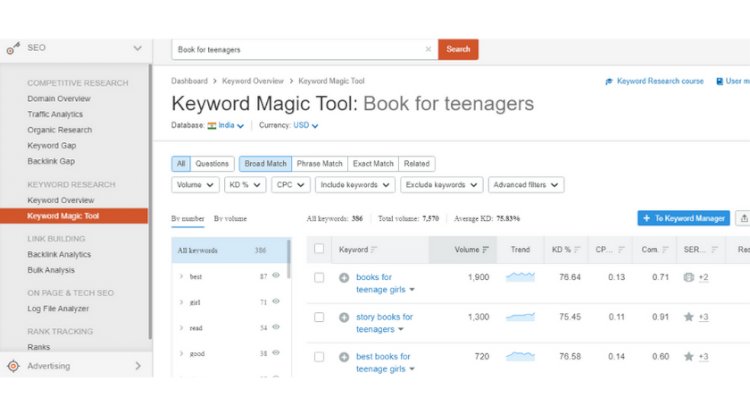Open Domain Overview in sidebar
The image size is (750, 415).
point(59,99)
